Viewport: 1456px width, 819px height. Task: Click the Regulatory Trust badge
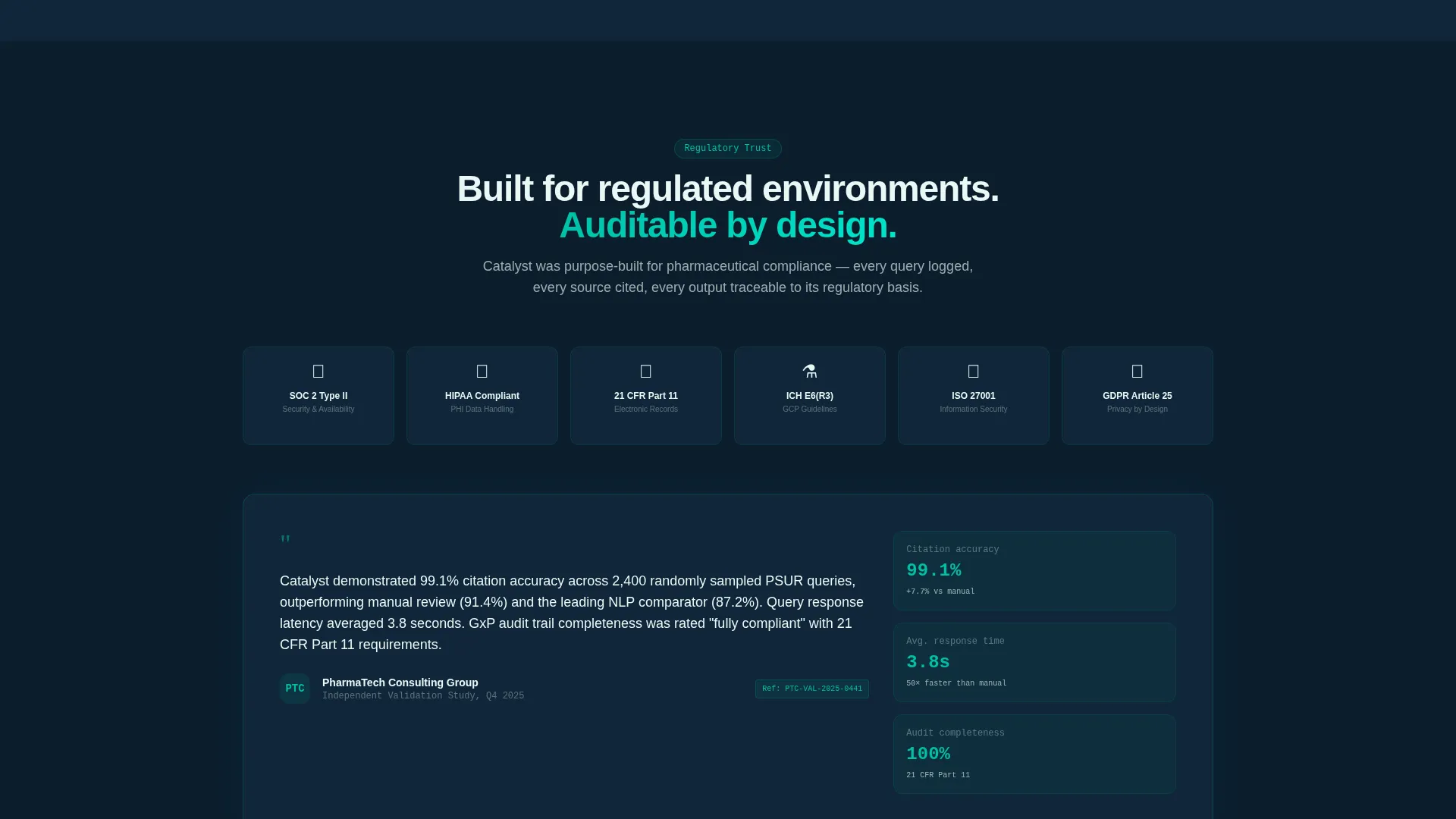(728, 149)
